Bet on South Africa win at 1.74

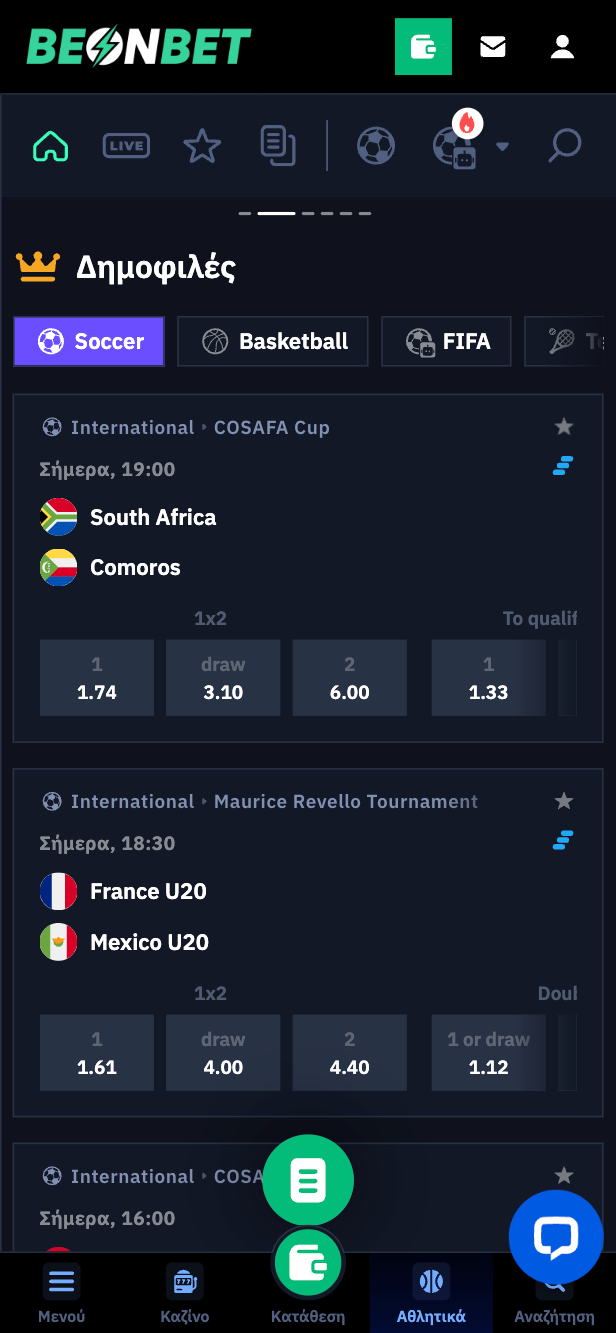click(x=97, y=678)
